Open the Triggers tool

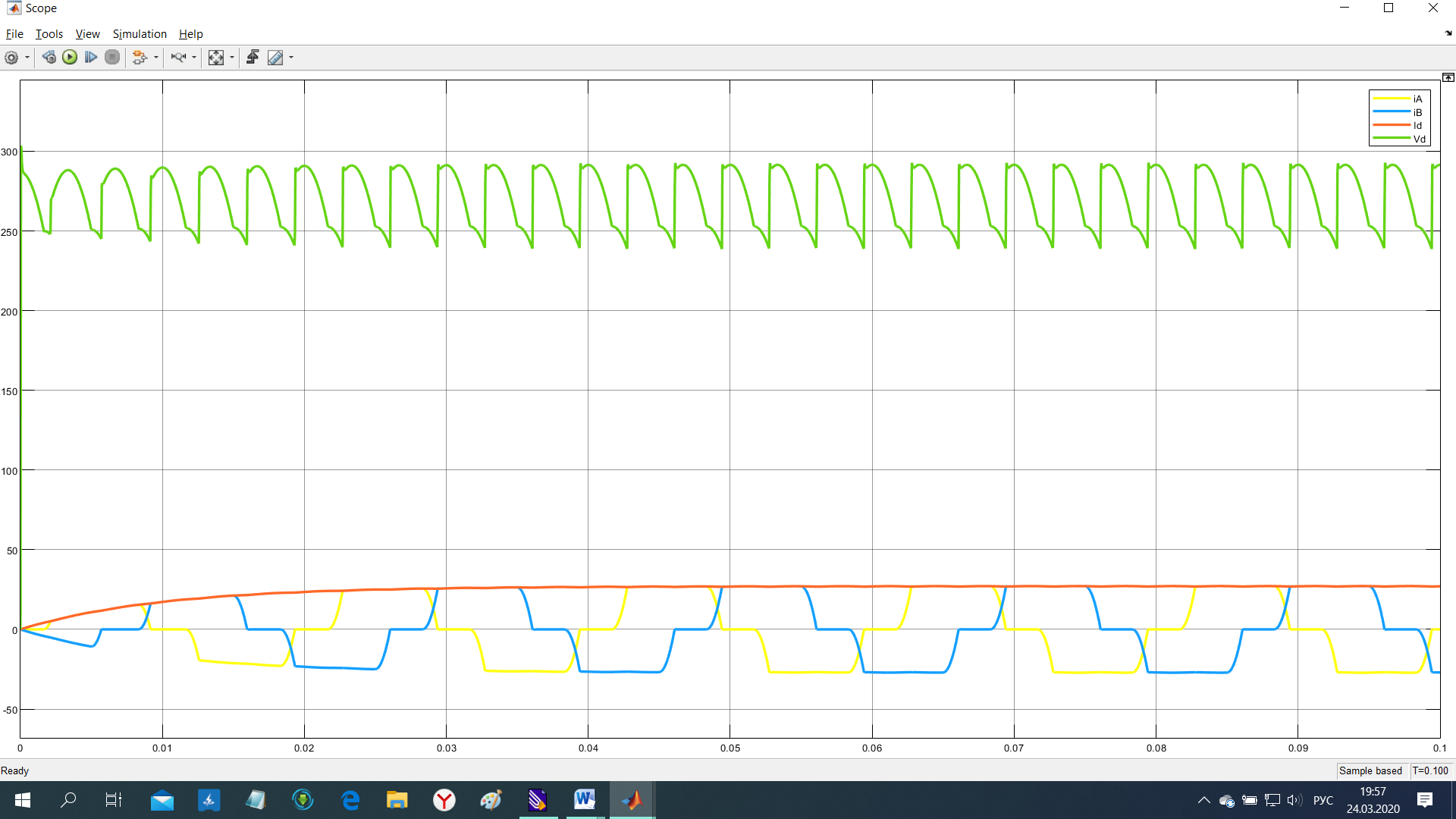[x=253, y=58]
